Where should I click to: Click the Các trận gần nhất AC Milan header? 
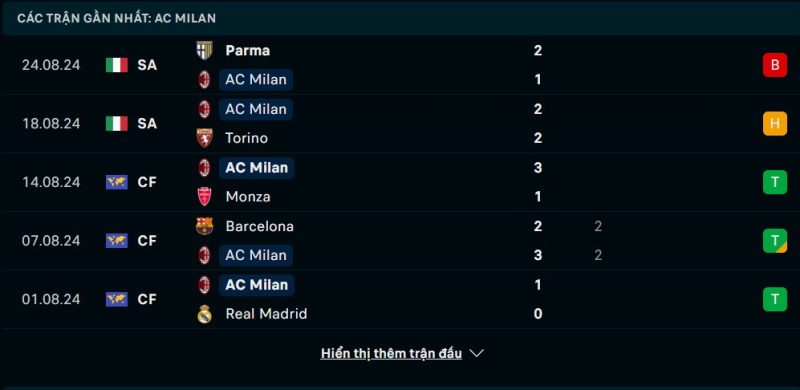click(x=116, y=18)
